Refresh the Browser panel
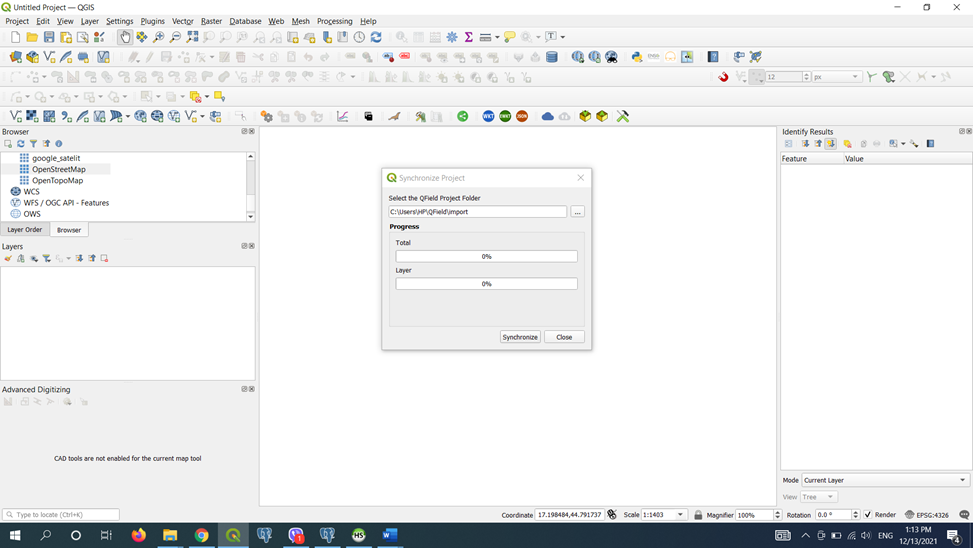 20,143
